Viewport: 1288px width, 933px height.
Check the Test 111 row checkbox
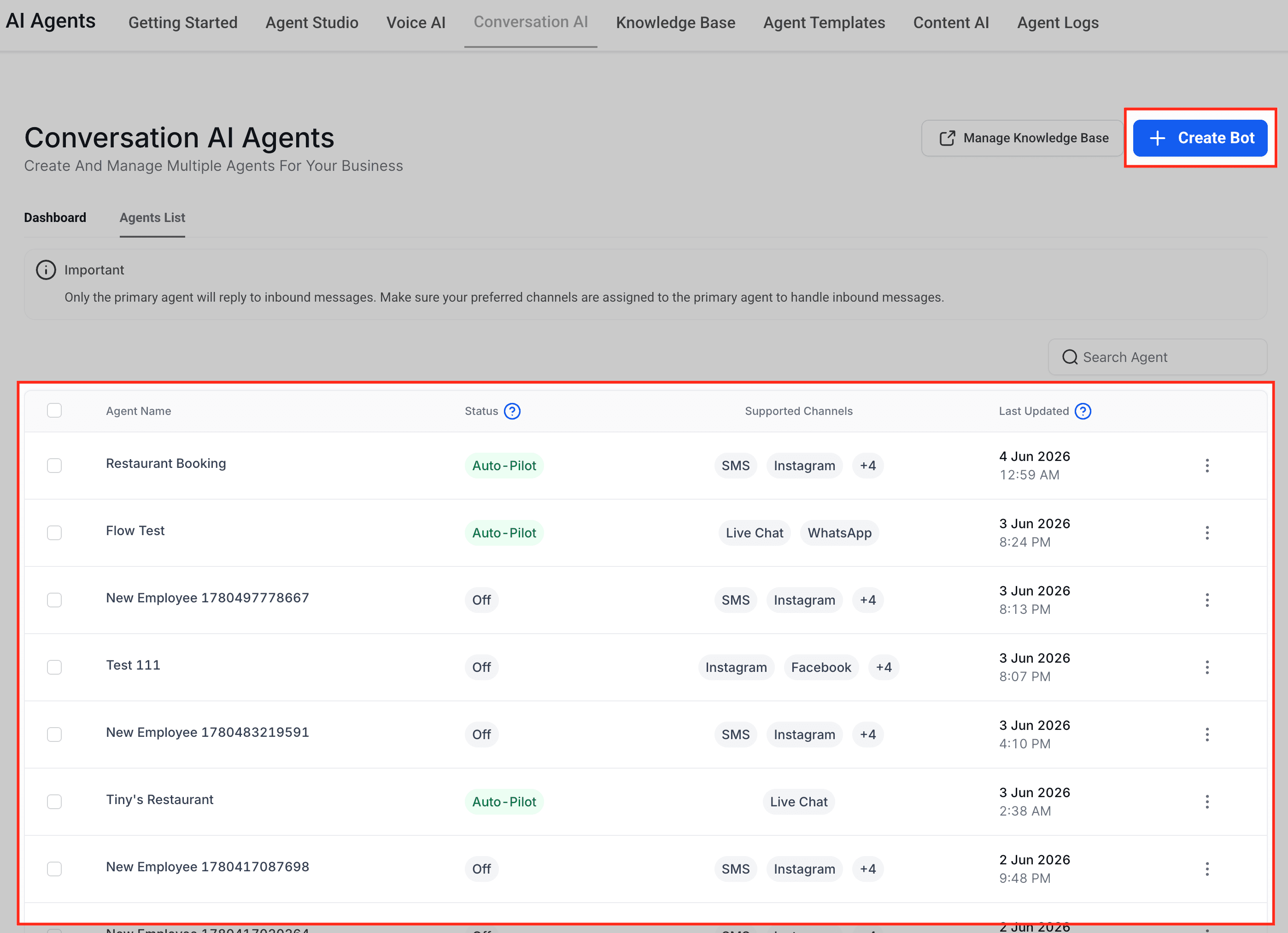pos(54,667)
